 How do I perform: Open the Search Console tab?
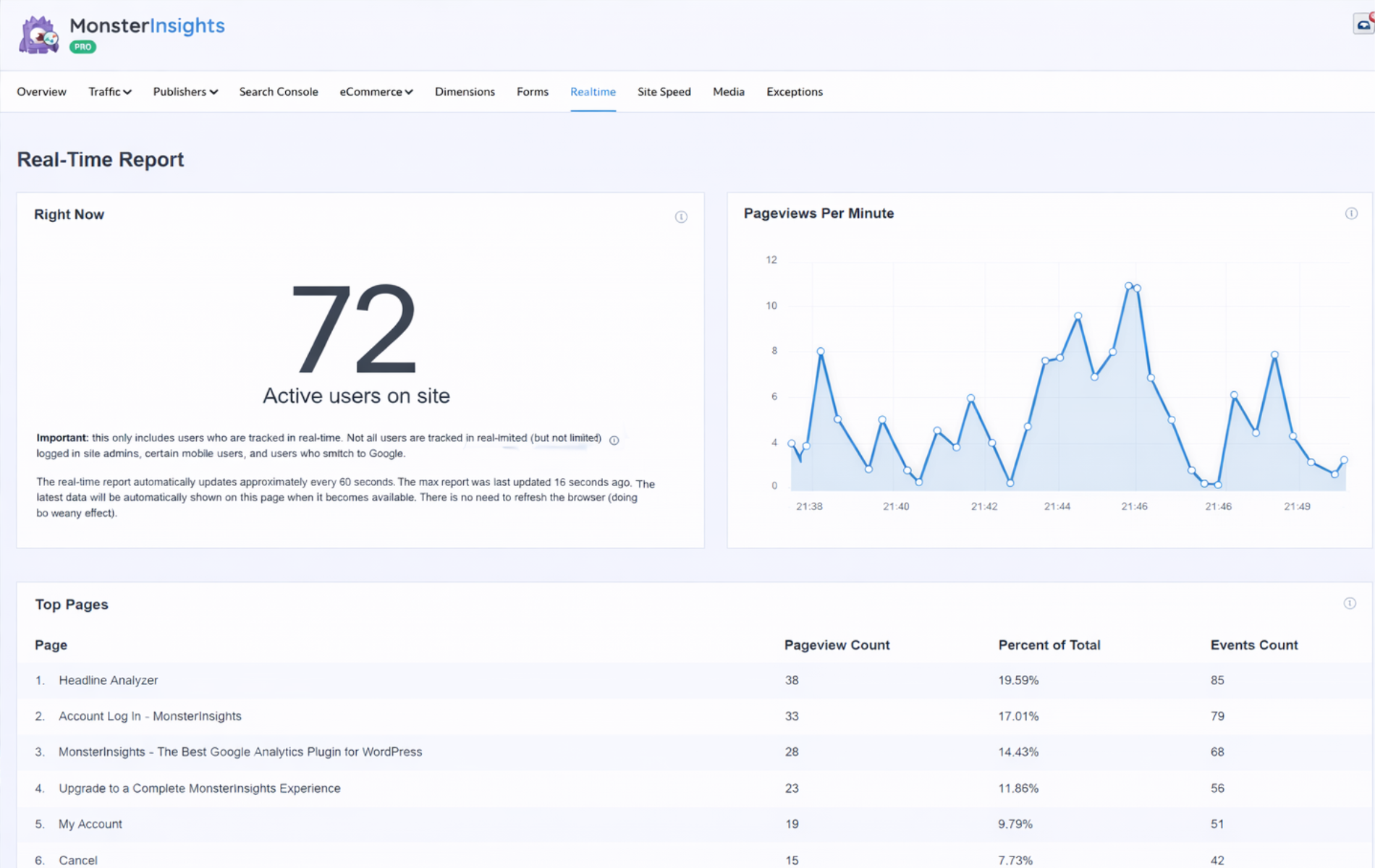click(279, 92)
